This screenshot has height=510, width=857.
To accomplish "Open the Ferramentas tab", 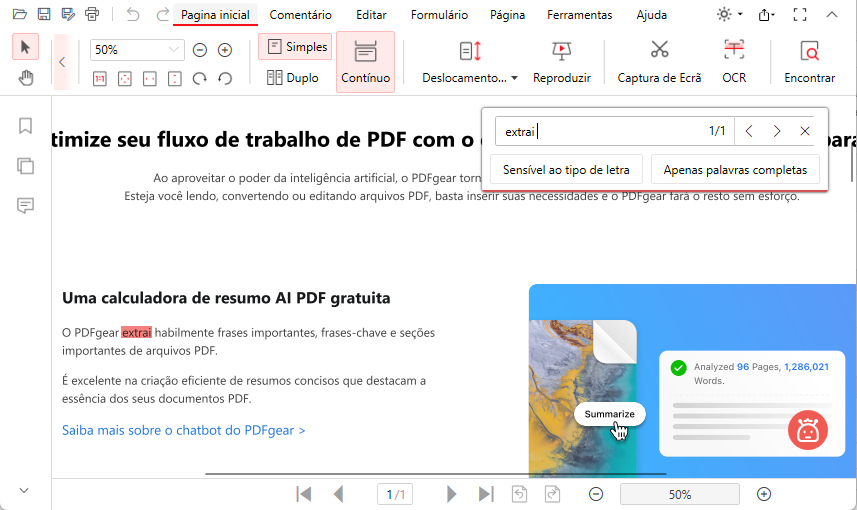I will (579, 15).
